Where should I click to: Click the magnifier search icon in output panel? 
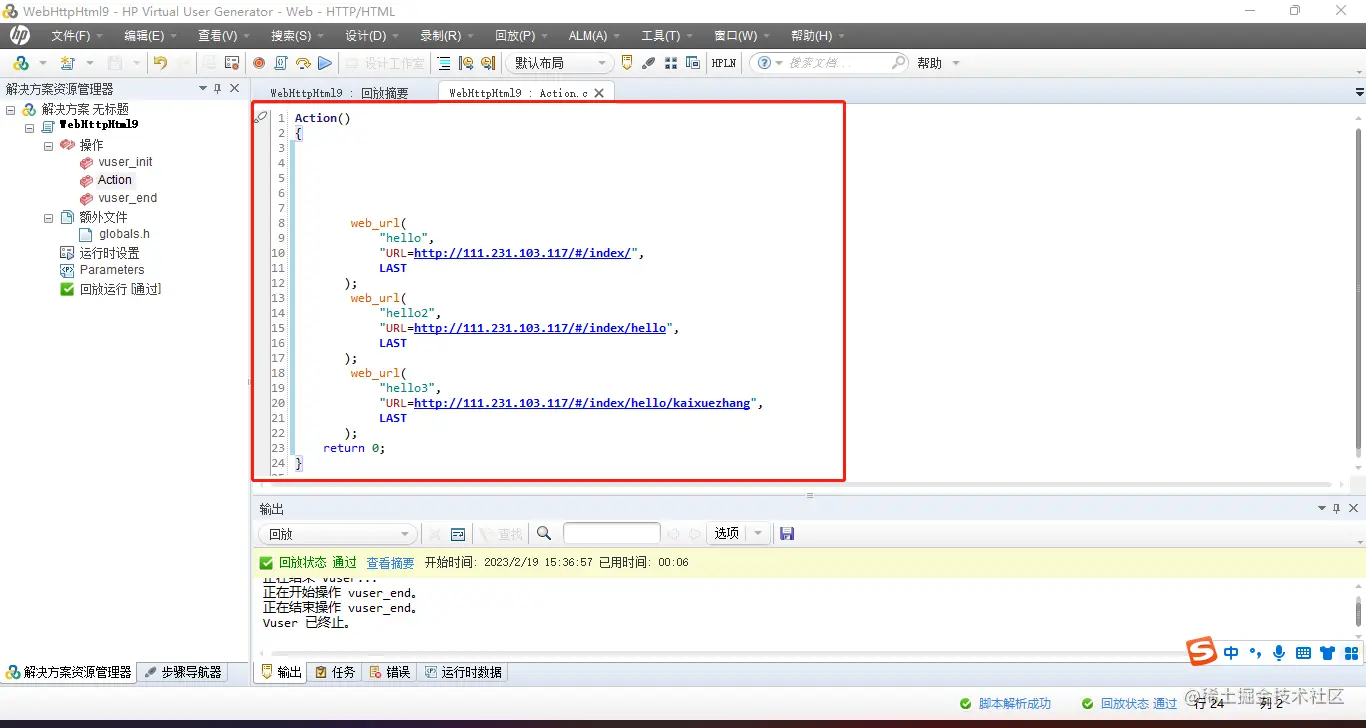[543, 531]
